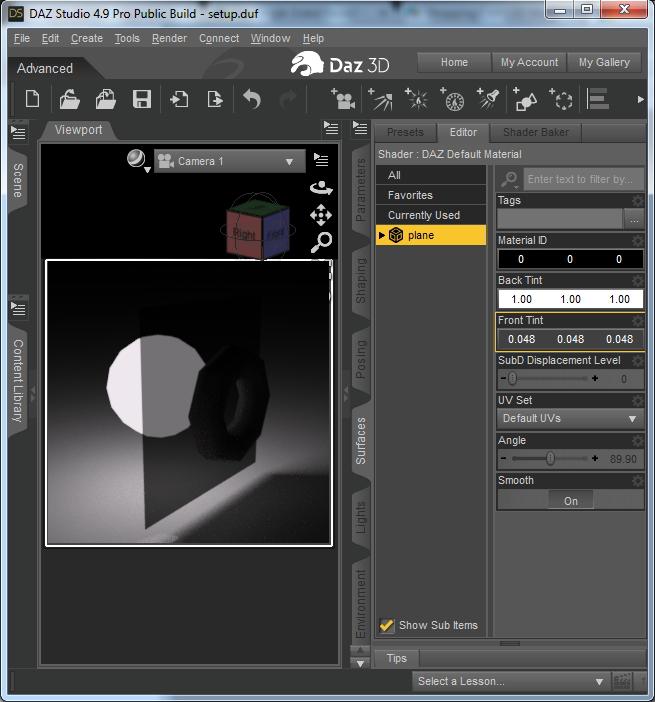Switch to the Presets tab
The height and width of the screenshot is (702, 655).
(x=405, y=133)
